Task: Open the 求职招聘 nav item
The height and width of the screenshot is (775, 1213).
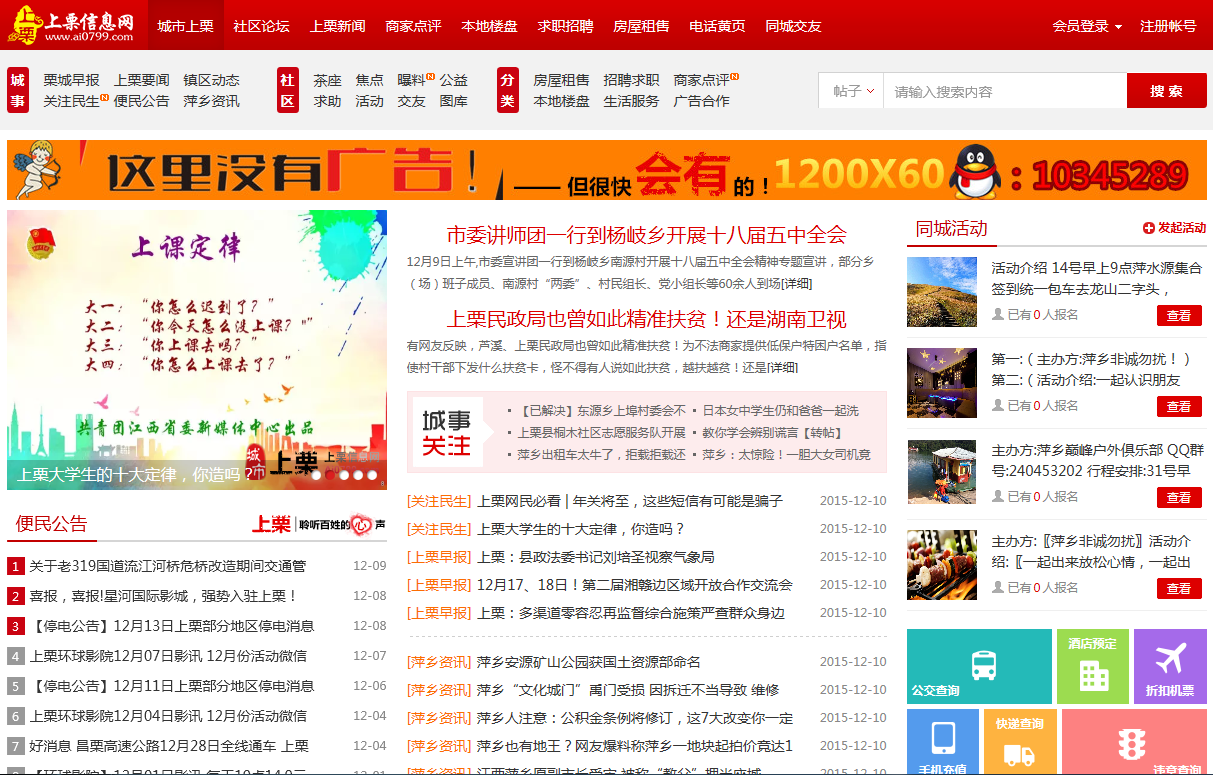Action: tap(566, 26)
